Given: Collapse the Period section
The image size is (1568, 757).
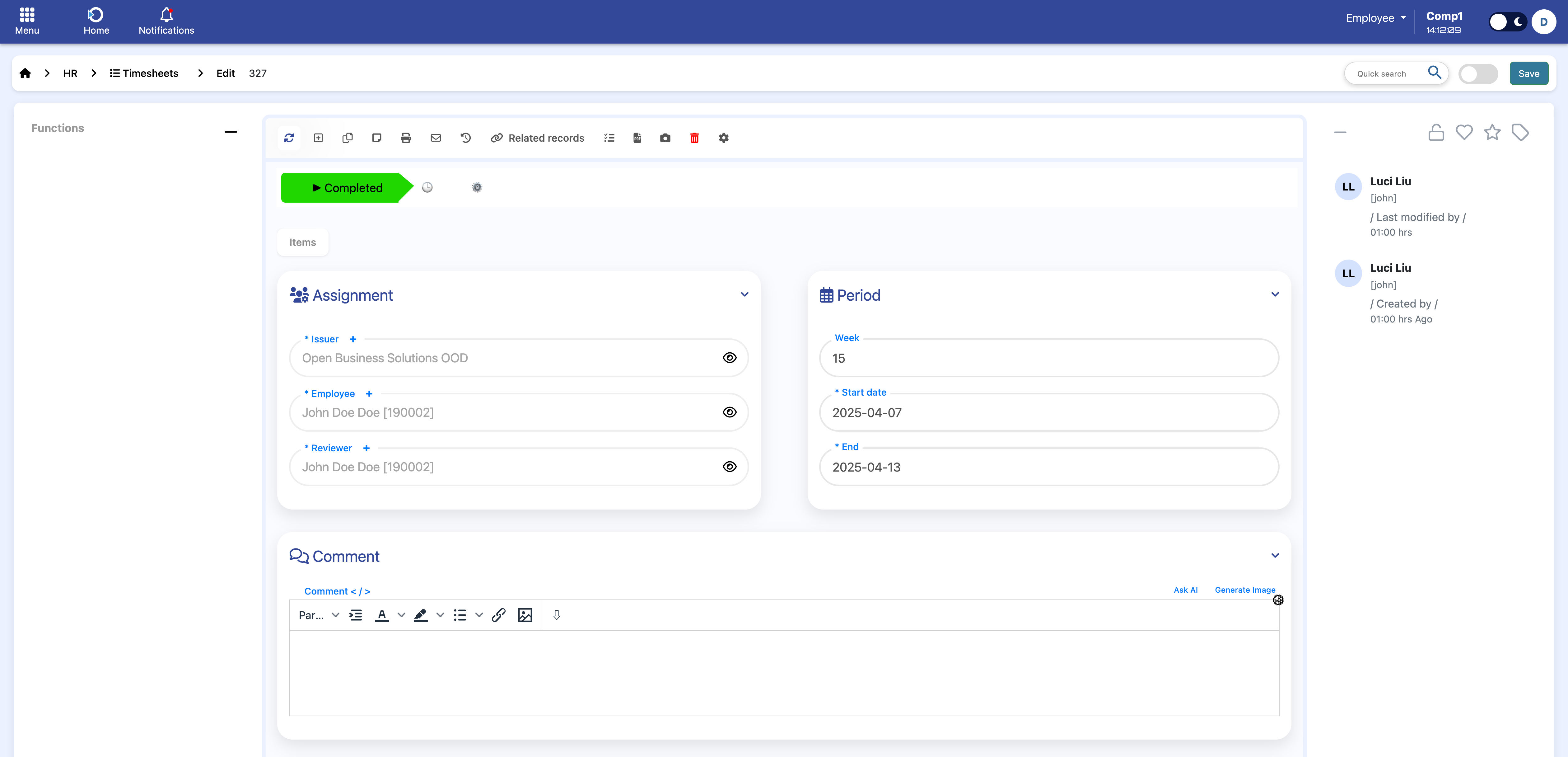Looking at the screenshot, I should (1275, 295).
